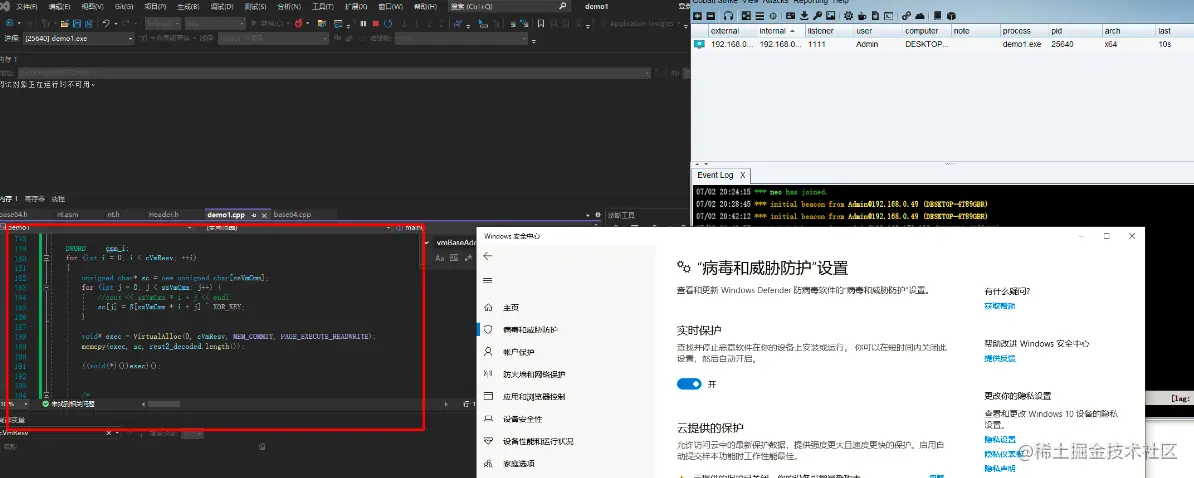The height and width of the screenshot is (478, 1194).
Task: Select the Event Log tab
Action: tap(714, 175)
